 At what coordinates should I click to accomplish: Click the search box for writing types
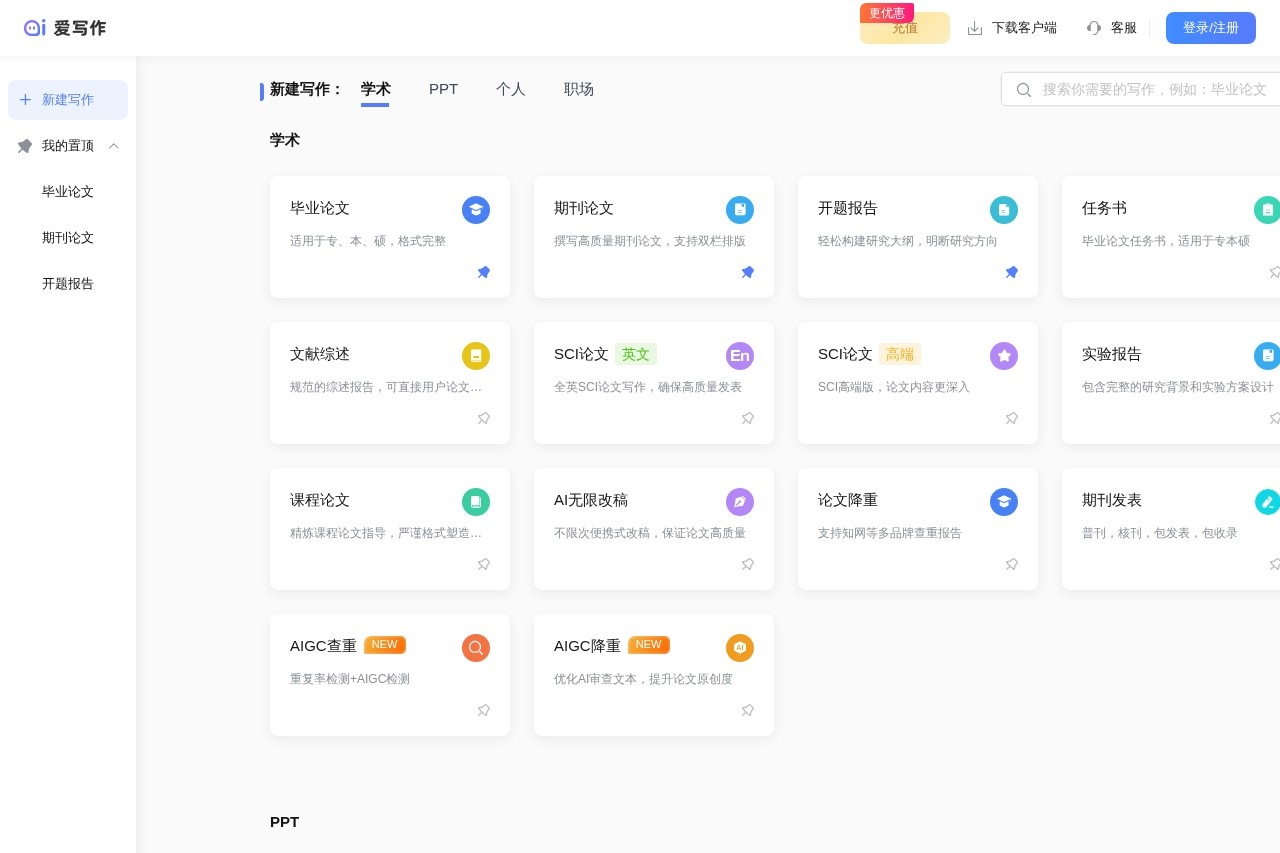tap(1150, 89)
